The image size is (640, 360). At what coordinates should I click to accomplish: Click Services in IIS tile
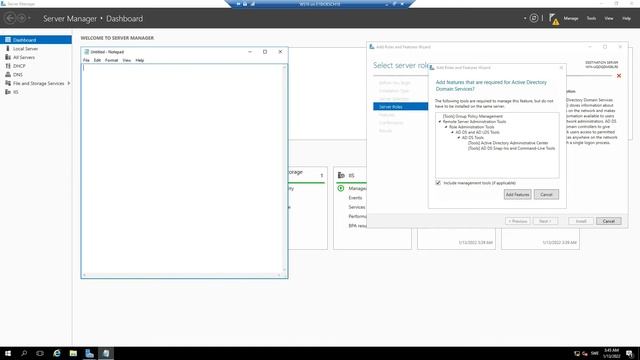pos(357,207)
